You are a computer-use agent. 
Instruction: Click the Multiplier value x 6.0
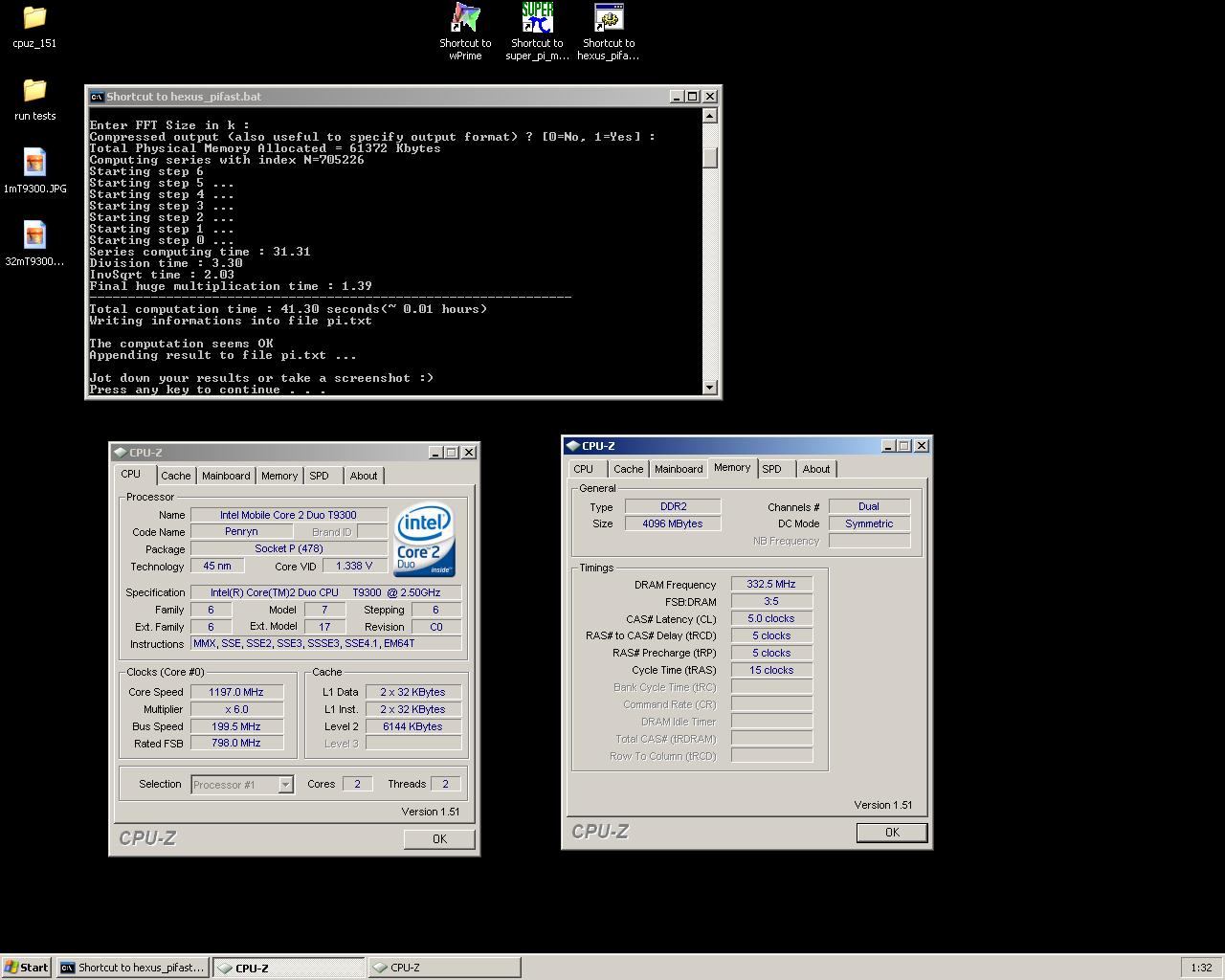pos(236,709)
